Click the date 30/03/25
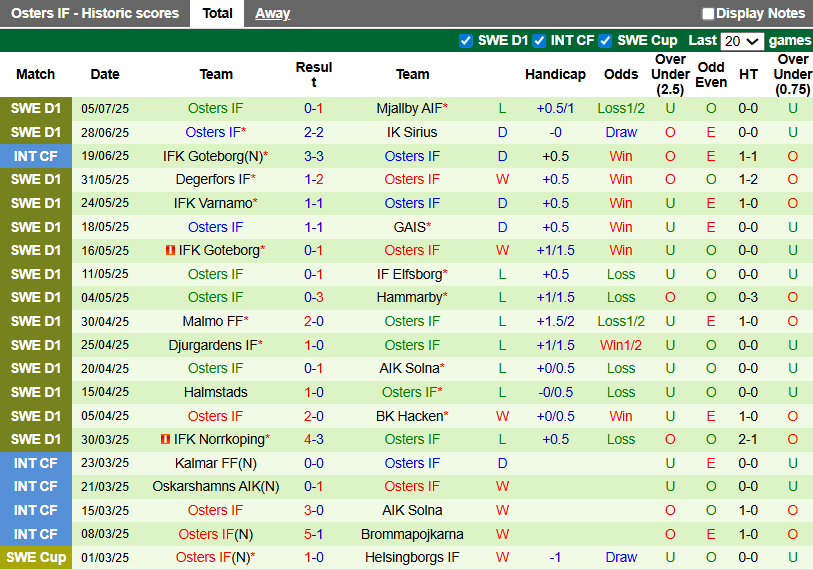Image resolution: width=813 pixels, height=570 pixels. 105,440
